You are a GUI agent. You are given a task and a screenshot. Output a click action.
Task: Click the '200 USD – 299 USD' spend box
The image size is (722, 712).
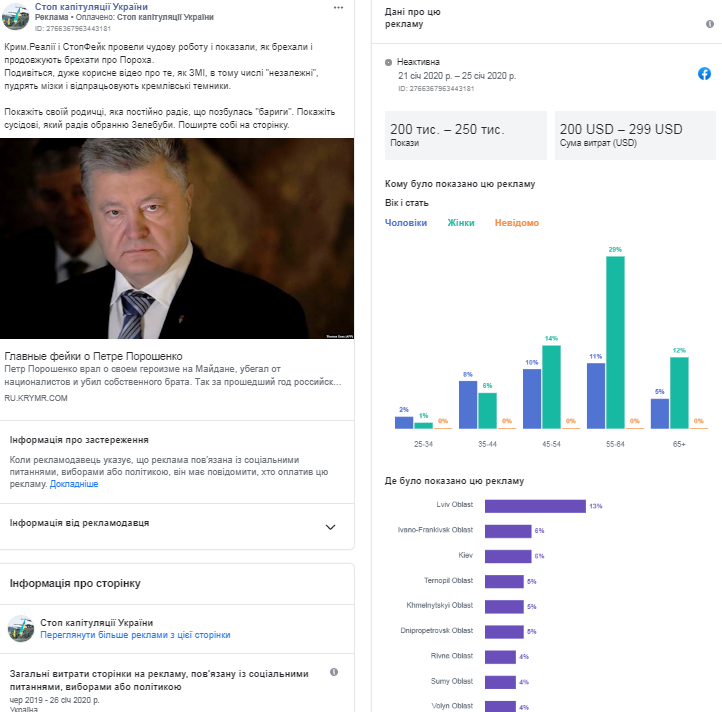635,135
